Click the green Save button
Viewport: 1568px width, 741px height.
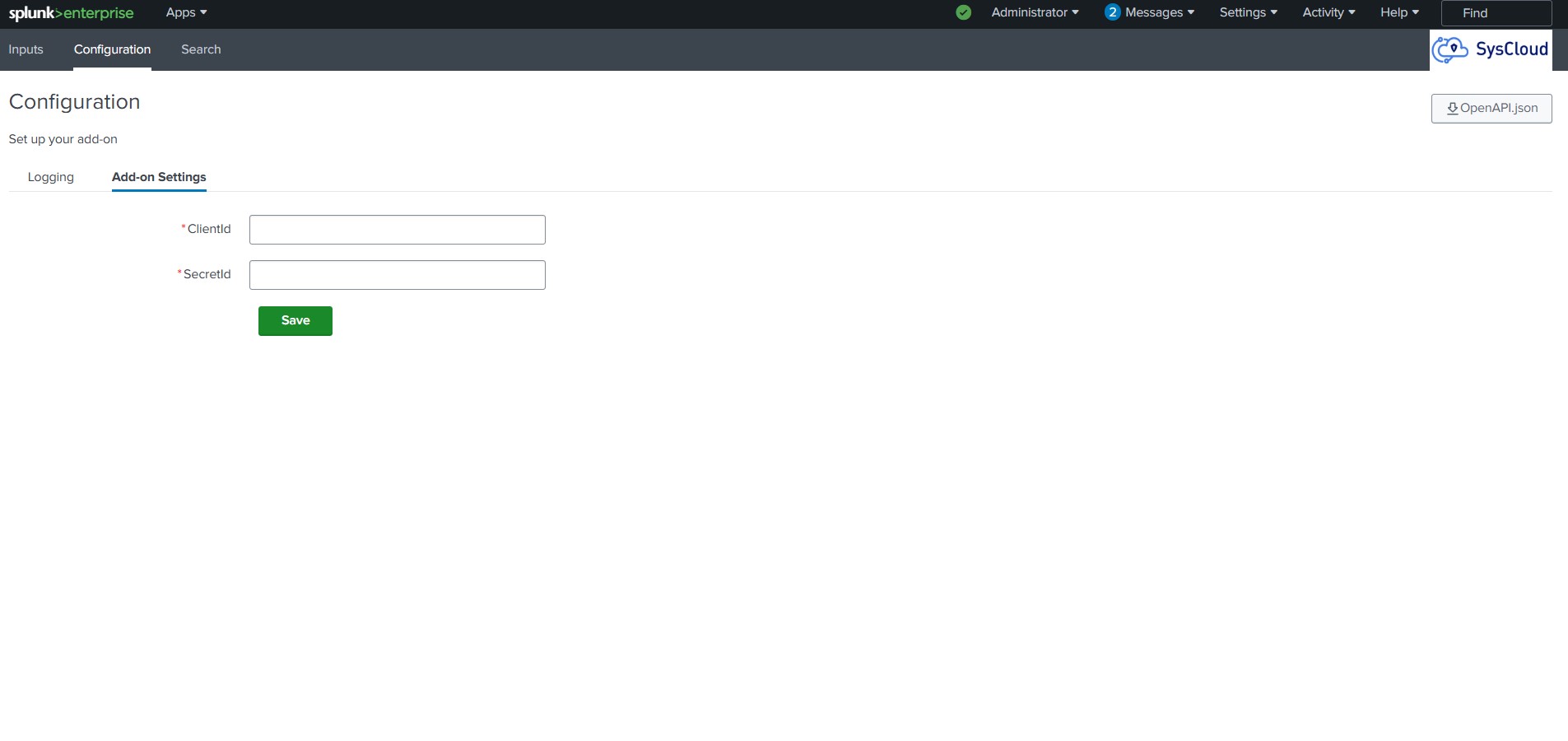pos(295,321)
